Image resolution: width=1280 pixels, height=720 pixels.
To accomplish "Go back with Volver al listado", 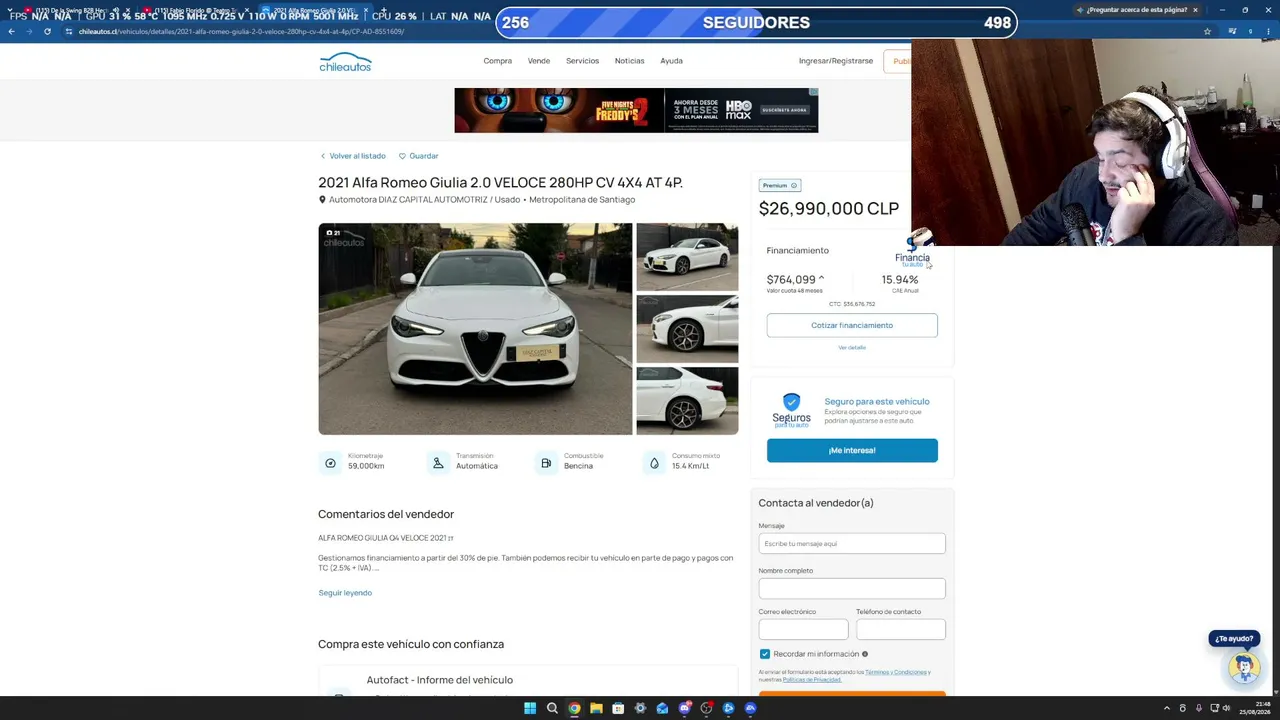I will point(353,156).
